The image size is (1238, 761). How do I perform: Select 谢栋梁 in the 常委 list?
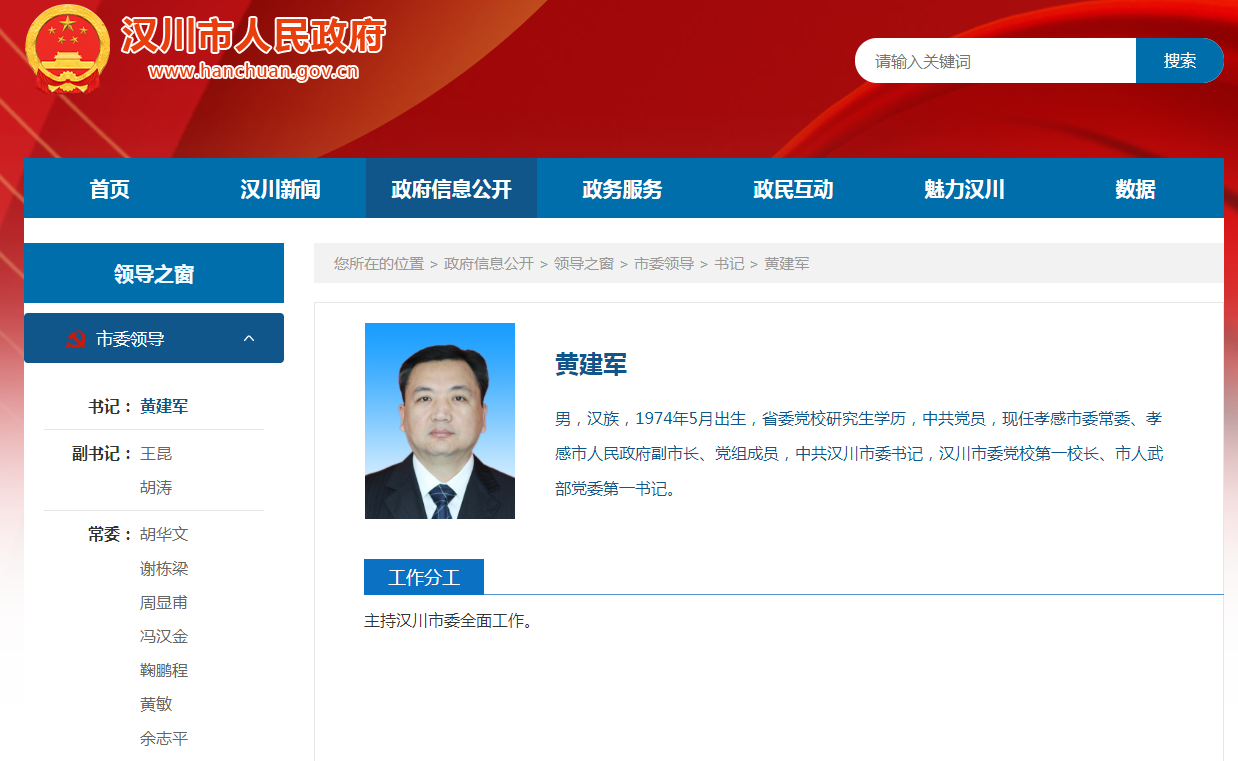pyautogui.click(x=164, y=568)
